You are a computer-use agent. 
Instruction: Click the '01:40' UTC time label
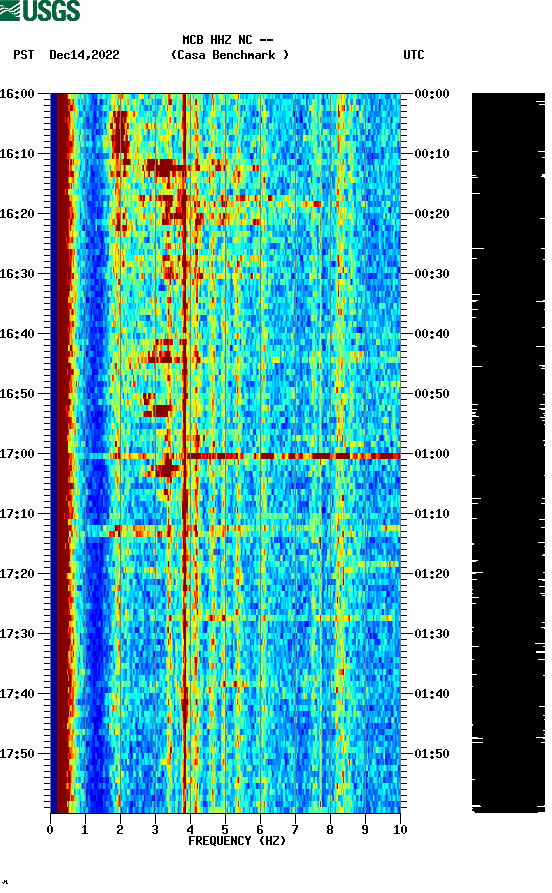point(432,694)
